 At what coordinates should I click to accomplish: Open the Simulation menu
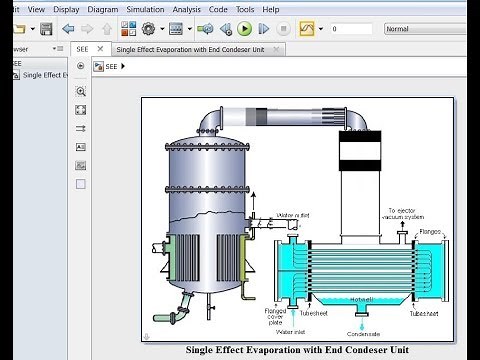pyautogui.click(x=145, y=10)
